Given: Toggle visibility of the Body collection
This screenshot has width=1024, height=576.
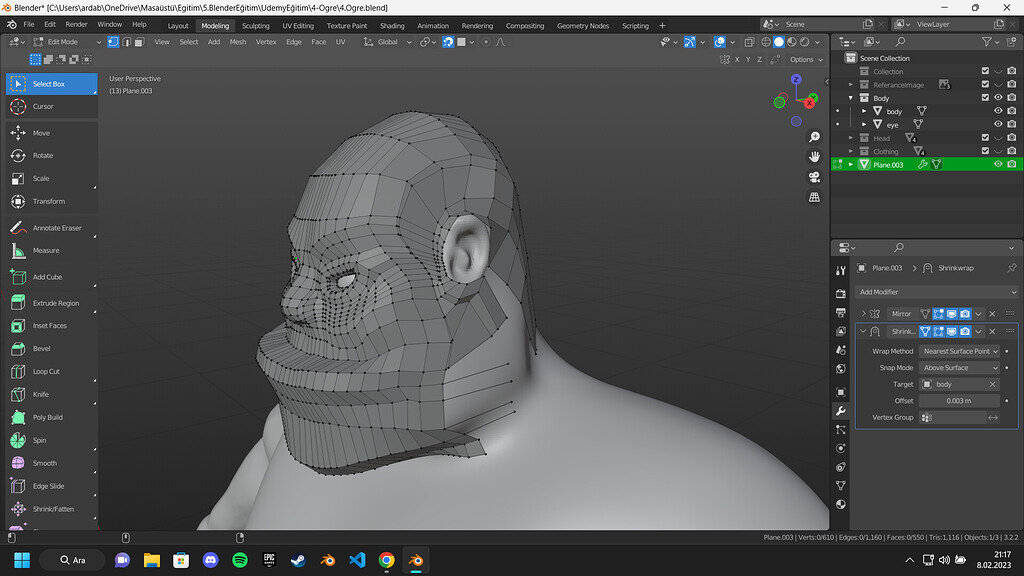Looking at the screenshot, I should (x=997, y=98).
